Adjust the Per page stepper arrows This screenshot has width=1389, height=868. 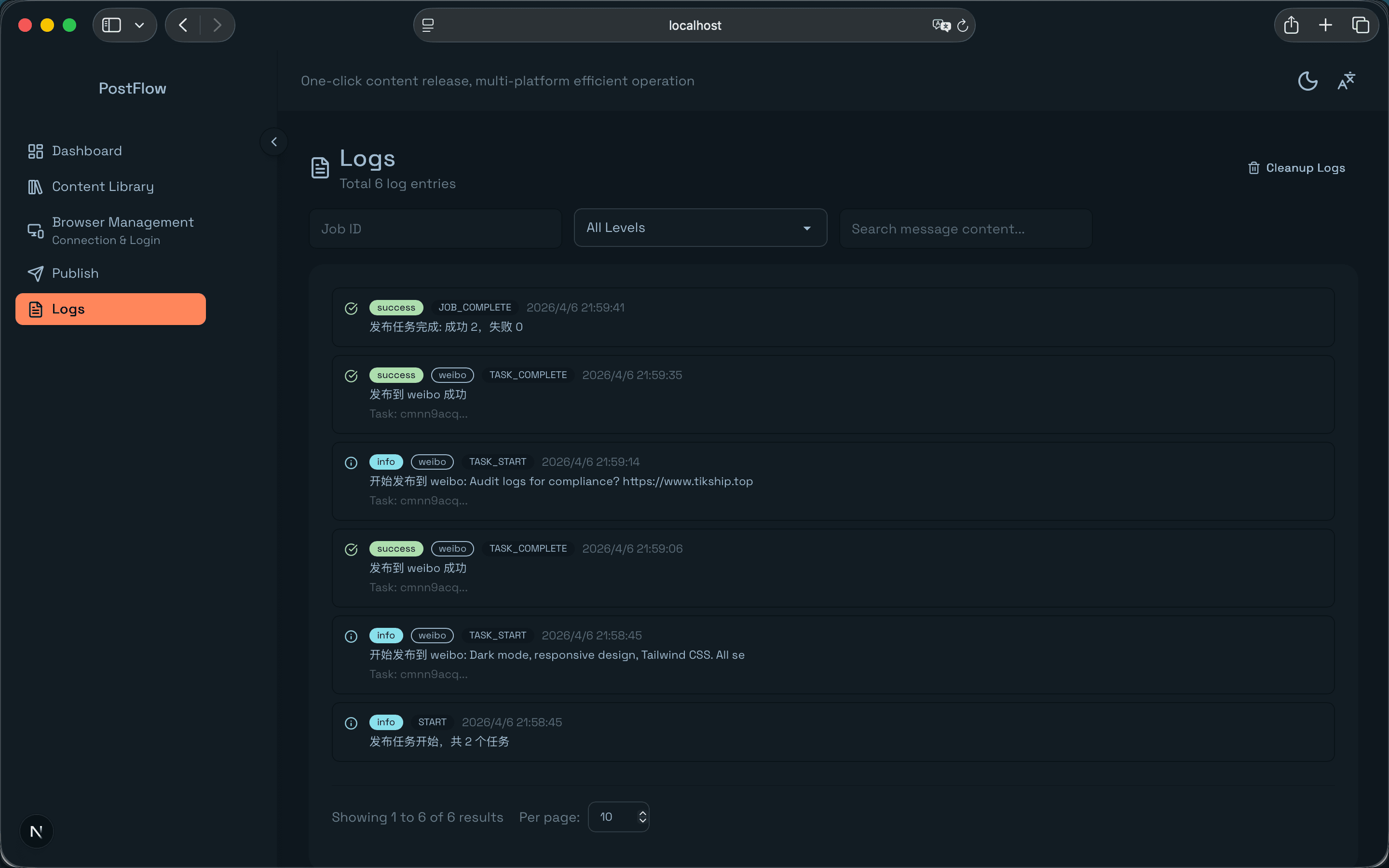coord(643,817)
